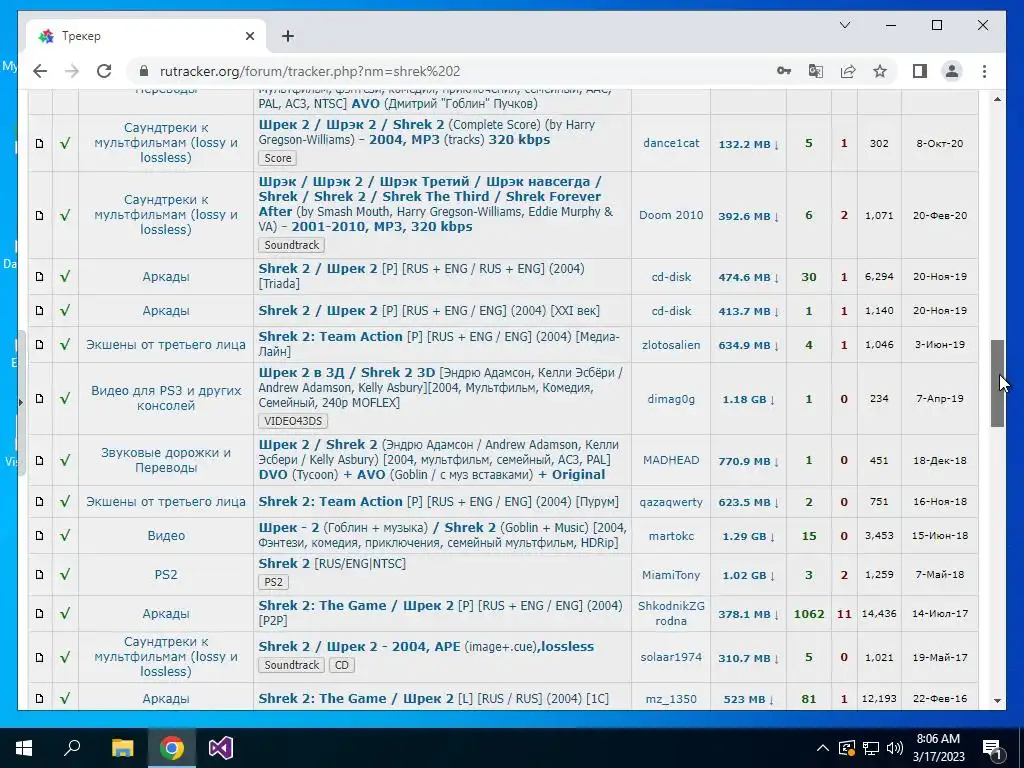Viewport: 1024px width, 768px height.
Task: Open the Shrek 2 Triada topic
Action: [421, 276]
